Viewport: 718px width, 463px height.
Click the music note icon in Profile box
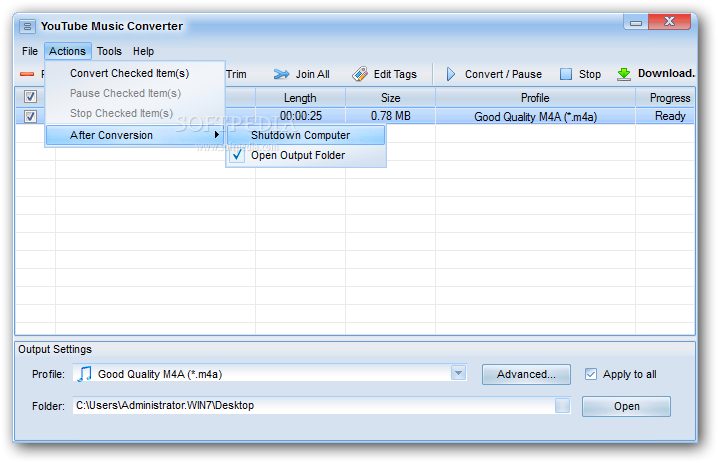(84, 374)
